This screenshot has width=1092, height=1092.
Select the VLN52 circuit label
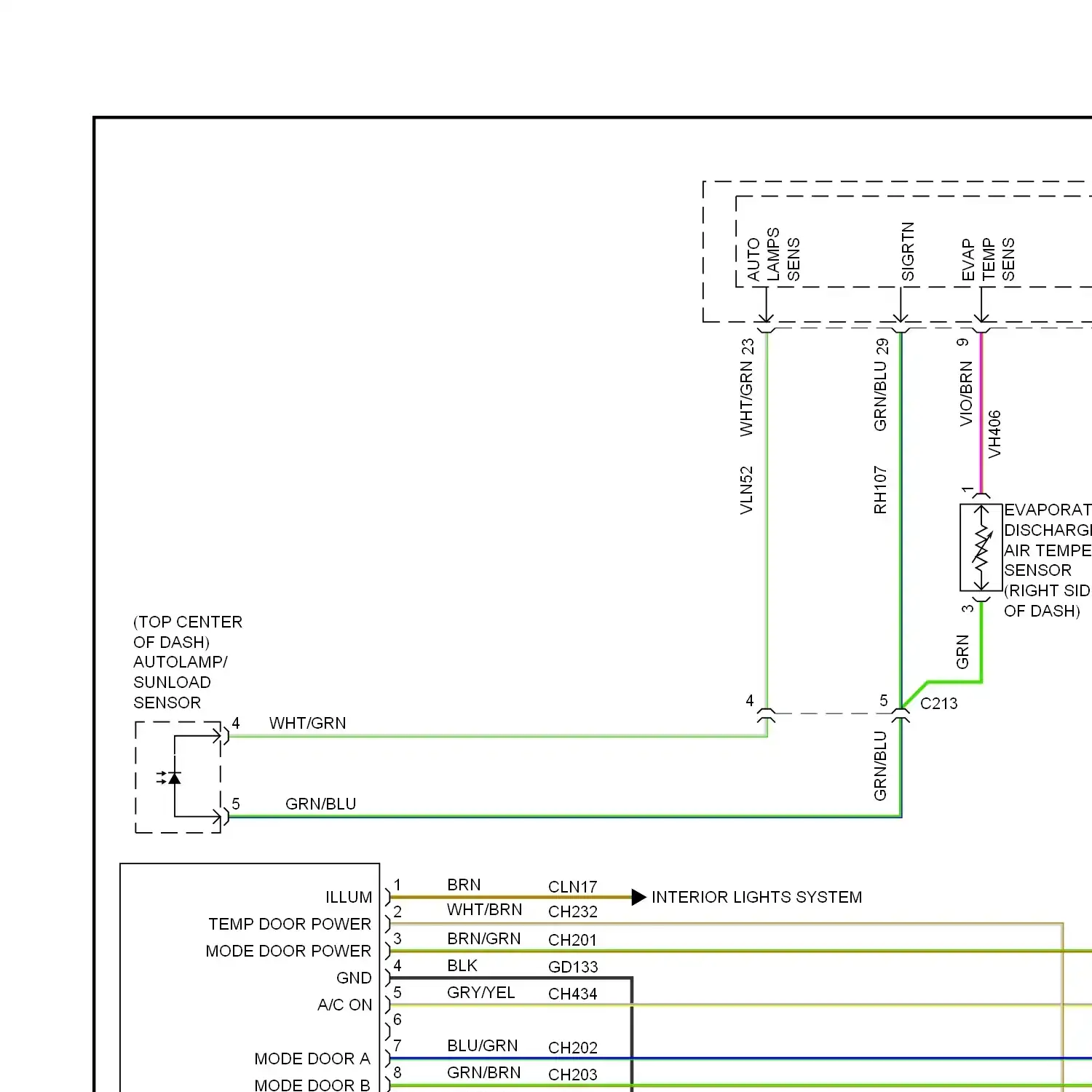[746, 491]
